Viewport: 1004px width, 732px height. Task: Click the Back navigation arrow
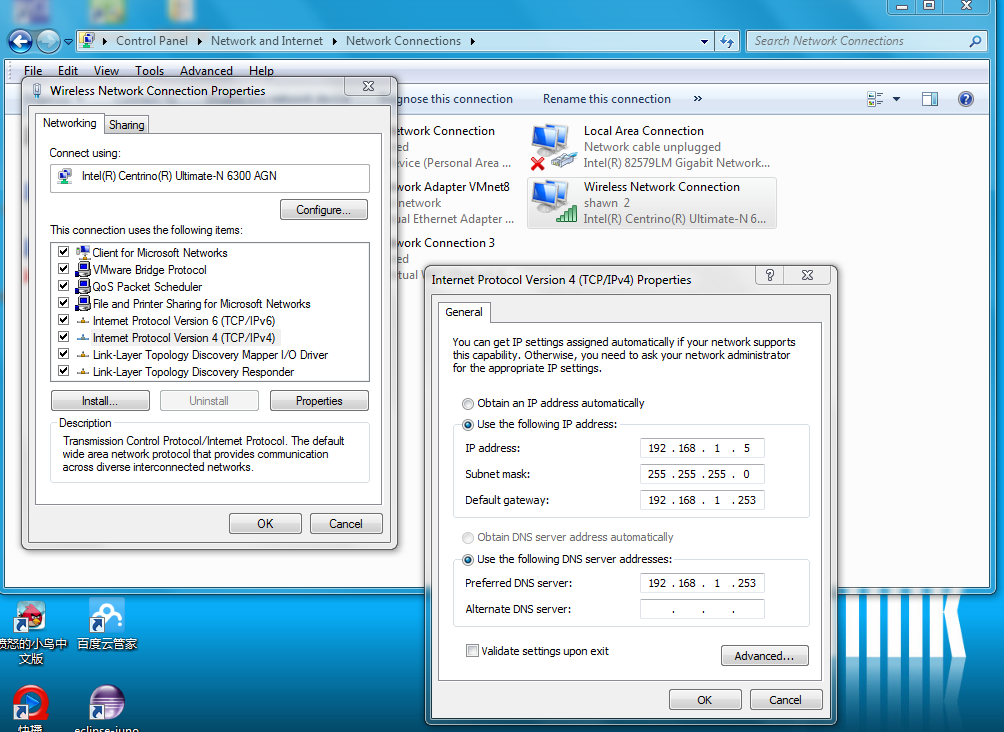(20, 42)
